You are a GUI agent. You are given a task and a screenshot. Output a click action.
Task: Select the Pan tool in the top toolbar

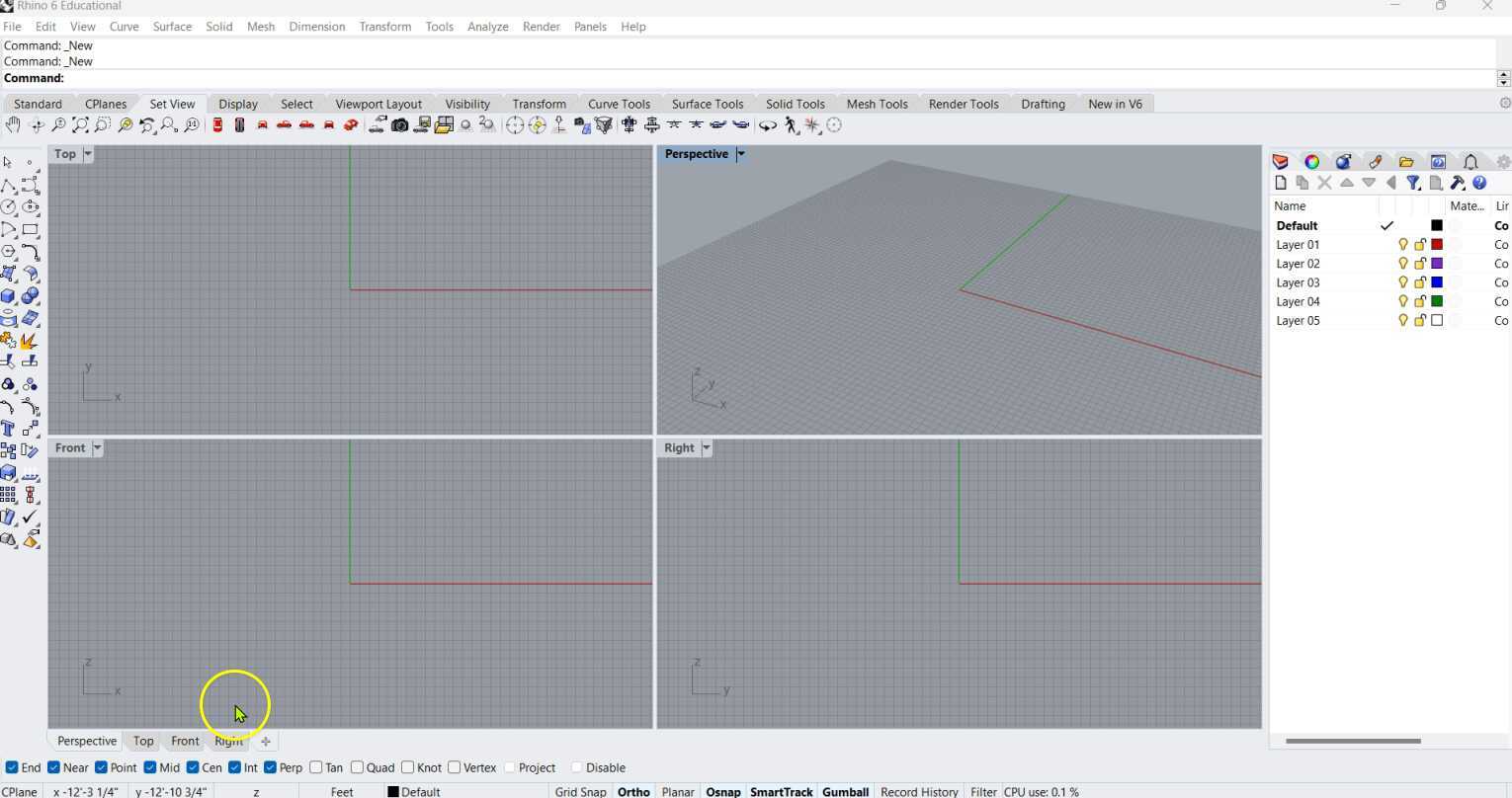pos(13,124)
